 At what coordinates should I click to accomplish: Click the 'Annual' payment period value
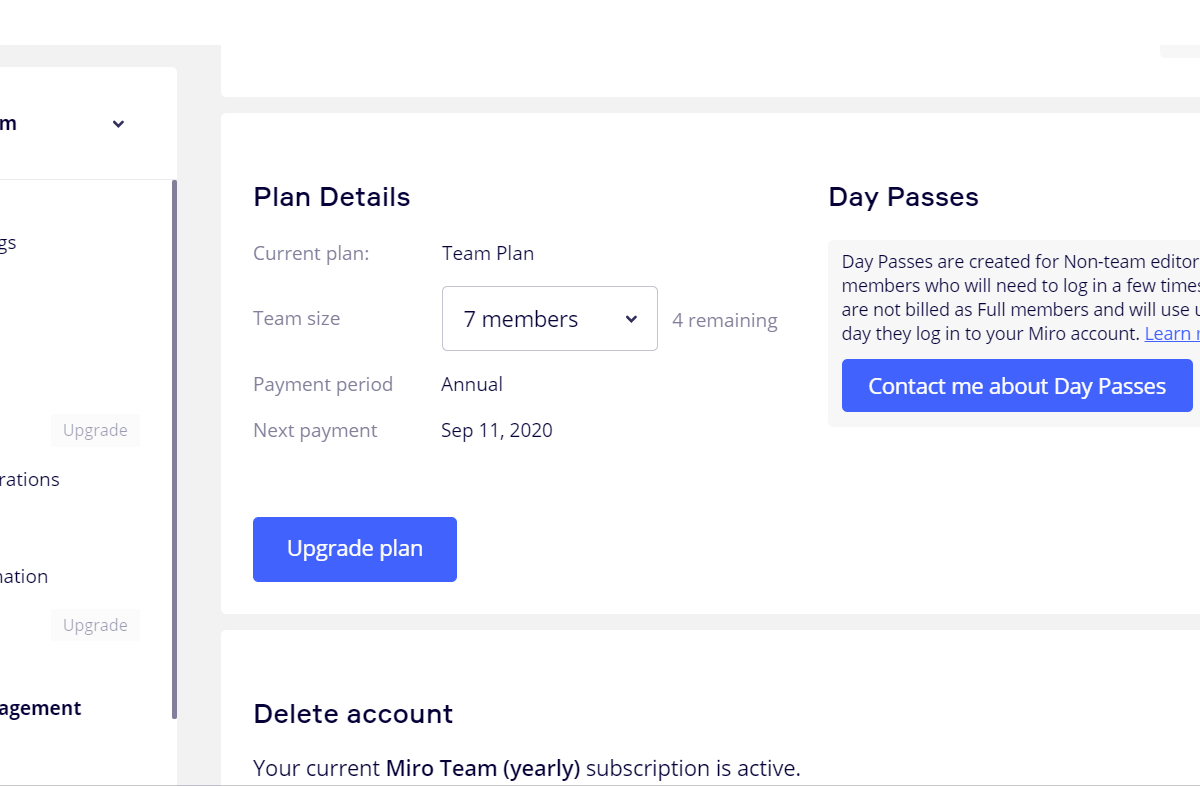(x=472, y=385)
